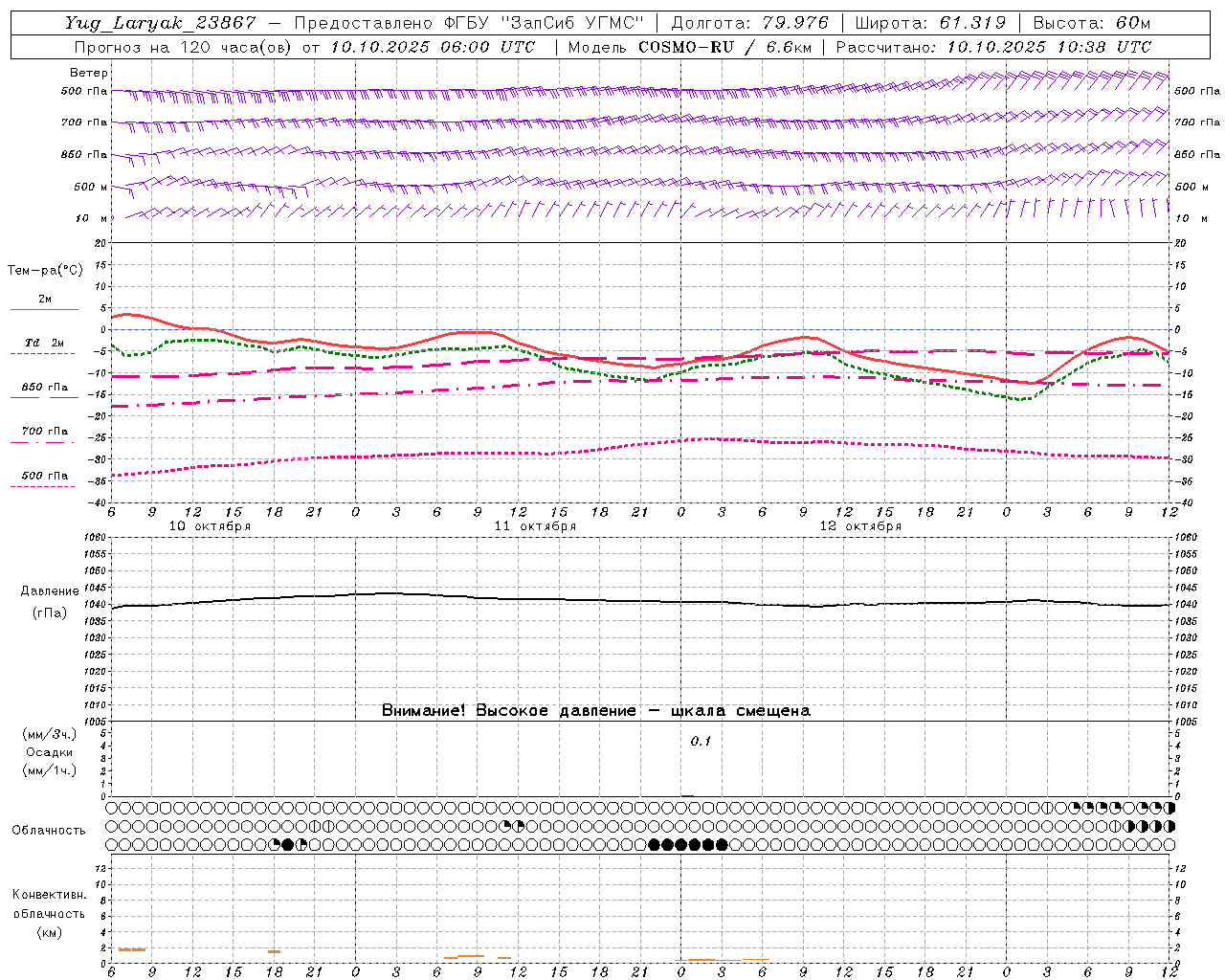The image size is (1225, 980).
Task: Click the Осадки panel label
Action: 50,752
